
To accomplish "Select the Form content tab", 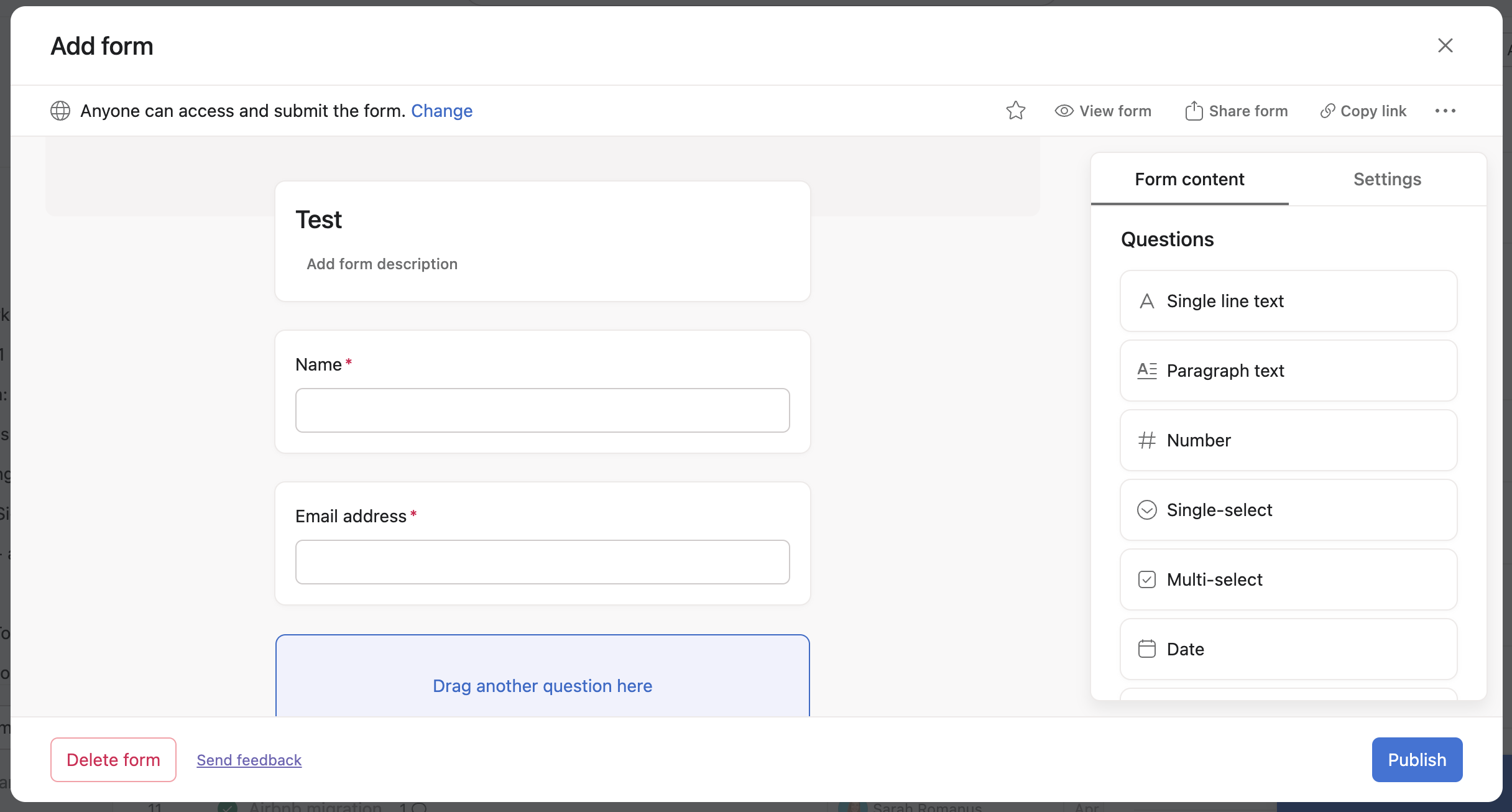I will (x=1189, y=179).
